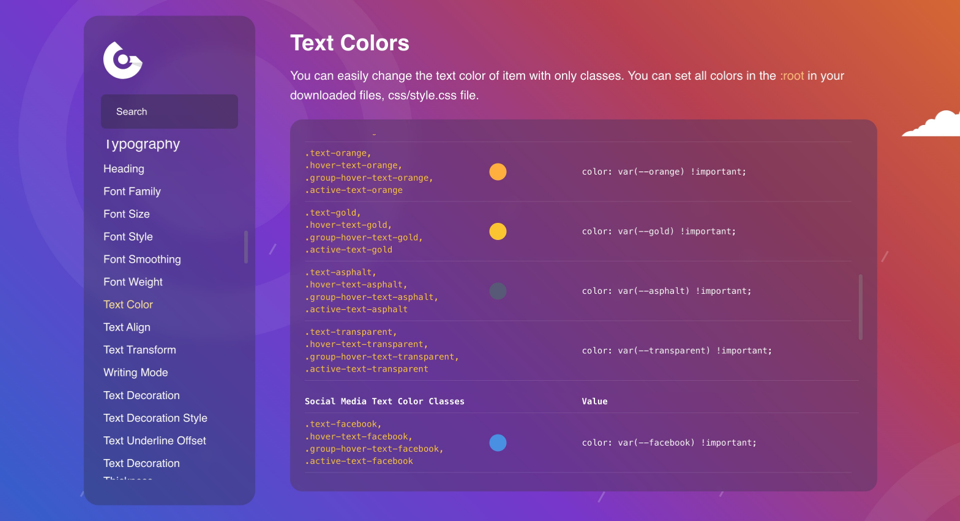The height and width of the screenshot is (521, 960).
Task: Open Writing Mode from the sidebar
Action: pyautogui.click(x=136, y=373)
